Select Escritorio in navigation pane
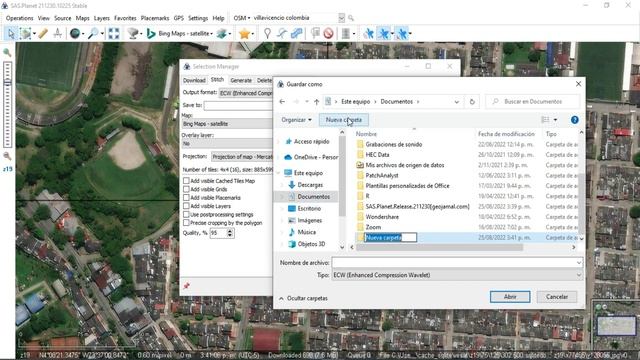The image size is (640, 360). [x=309, y=209]
